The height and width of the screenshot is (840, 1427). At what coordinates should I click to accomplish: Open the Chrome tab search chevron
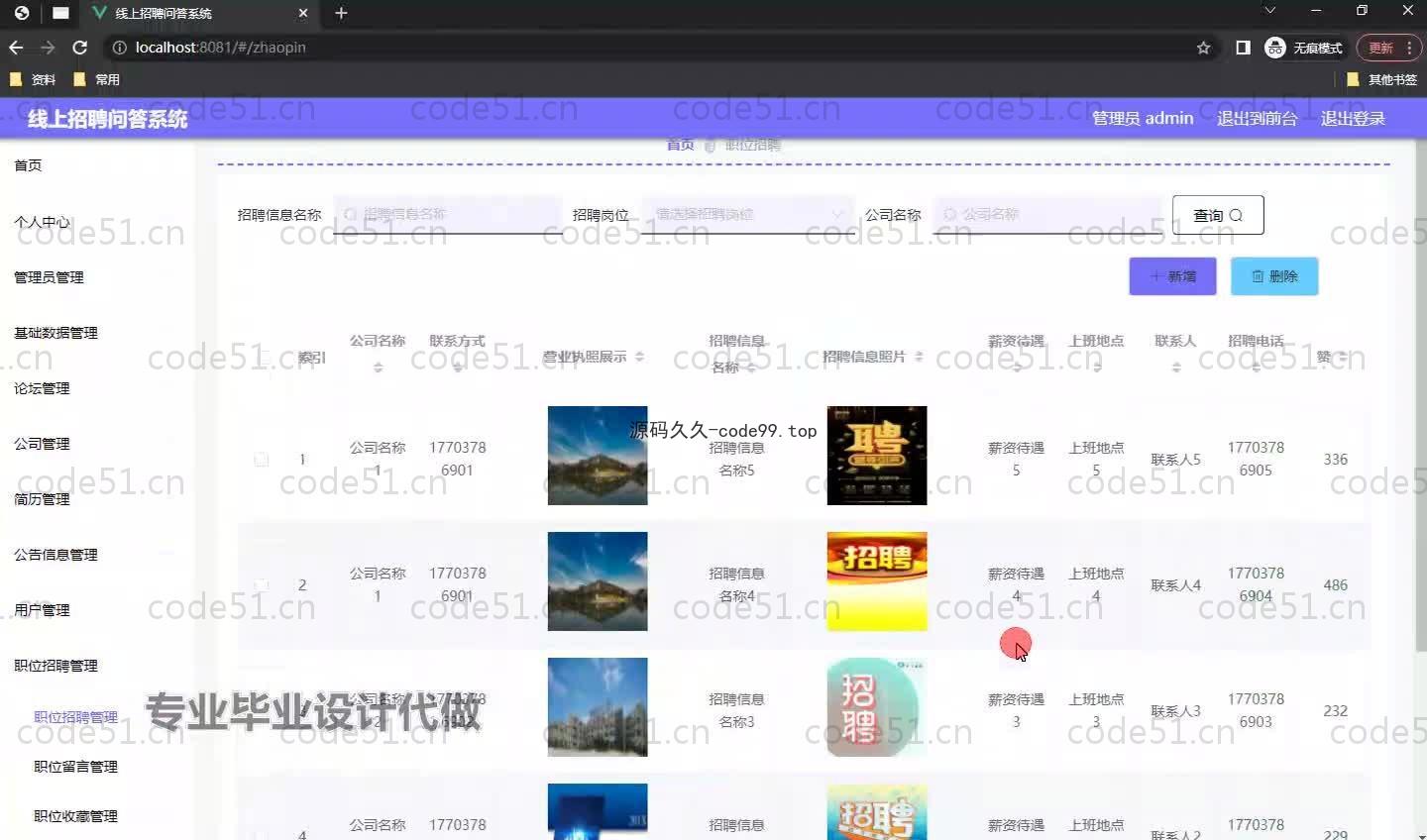tap(1269, 11)
